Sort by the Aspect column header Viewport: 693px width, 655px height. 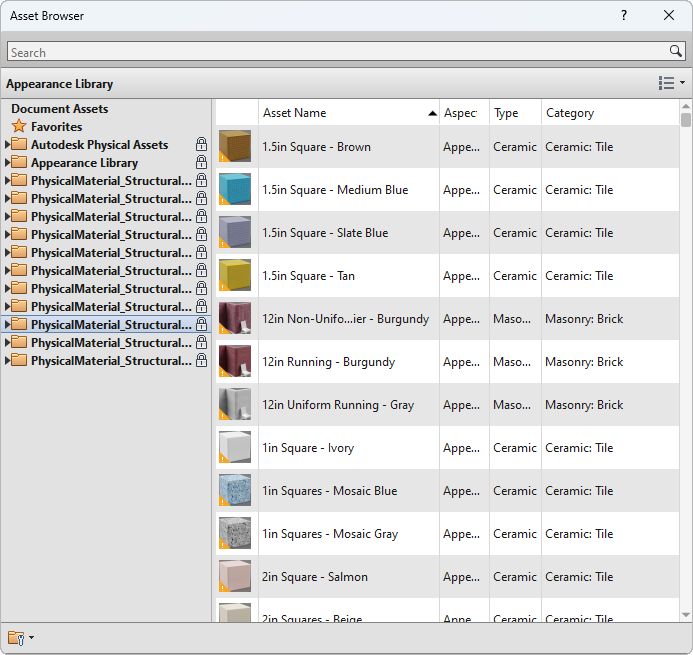coord(464,113)
